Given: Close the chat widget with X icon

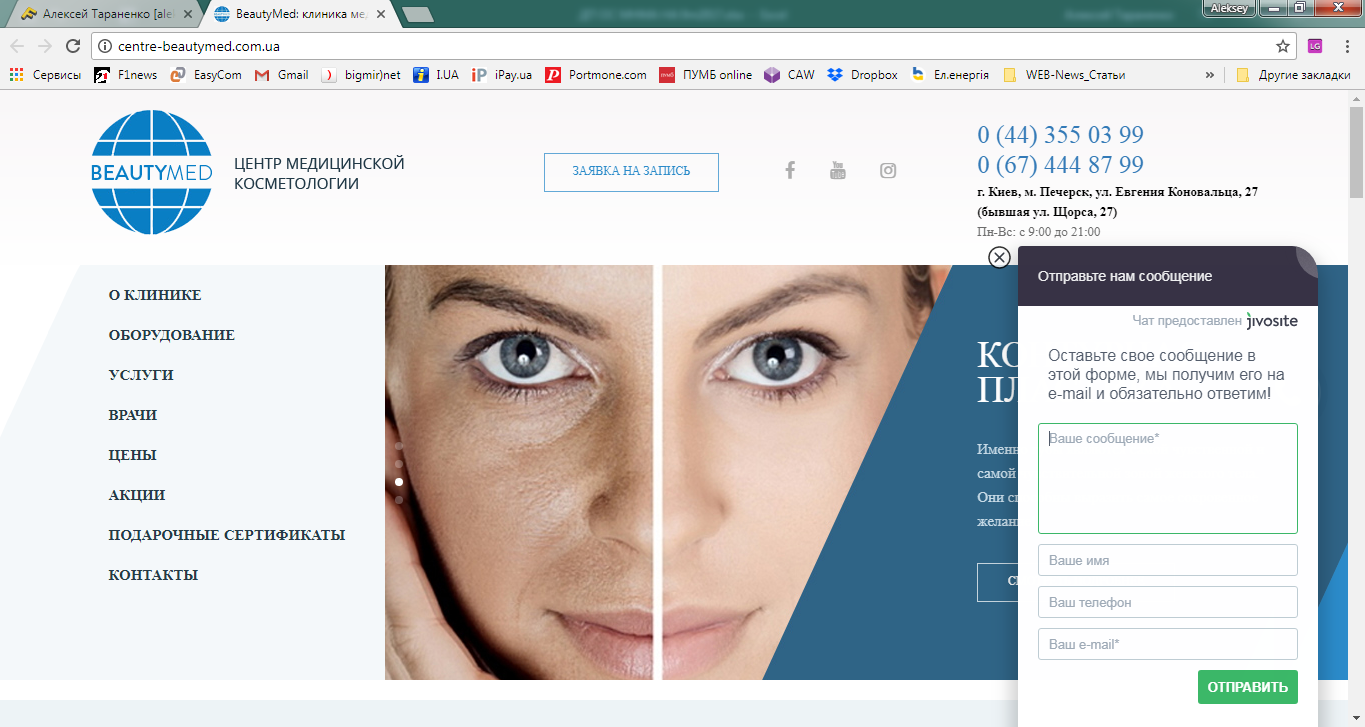Looking at the screenshot, I should pyautogui.click(x=999, y=257).
